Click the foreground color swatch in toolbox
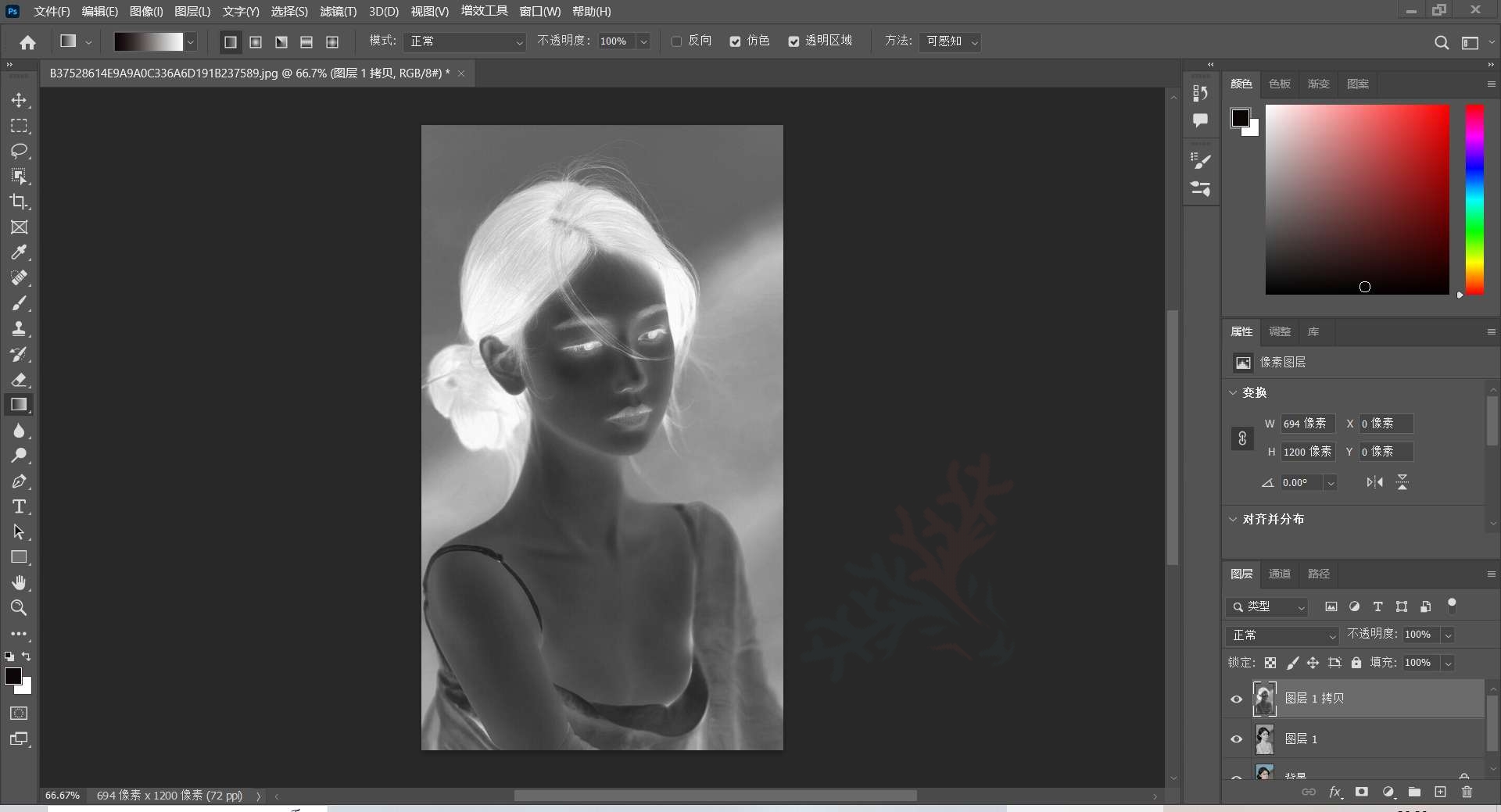1501x812 pixels. pyautogui.click(x=13, y=677)
